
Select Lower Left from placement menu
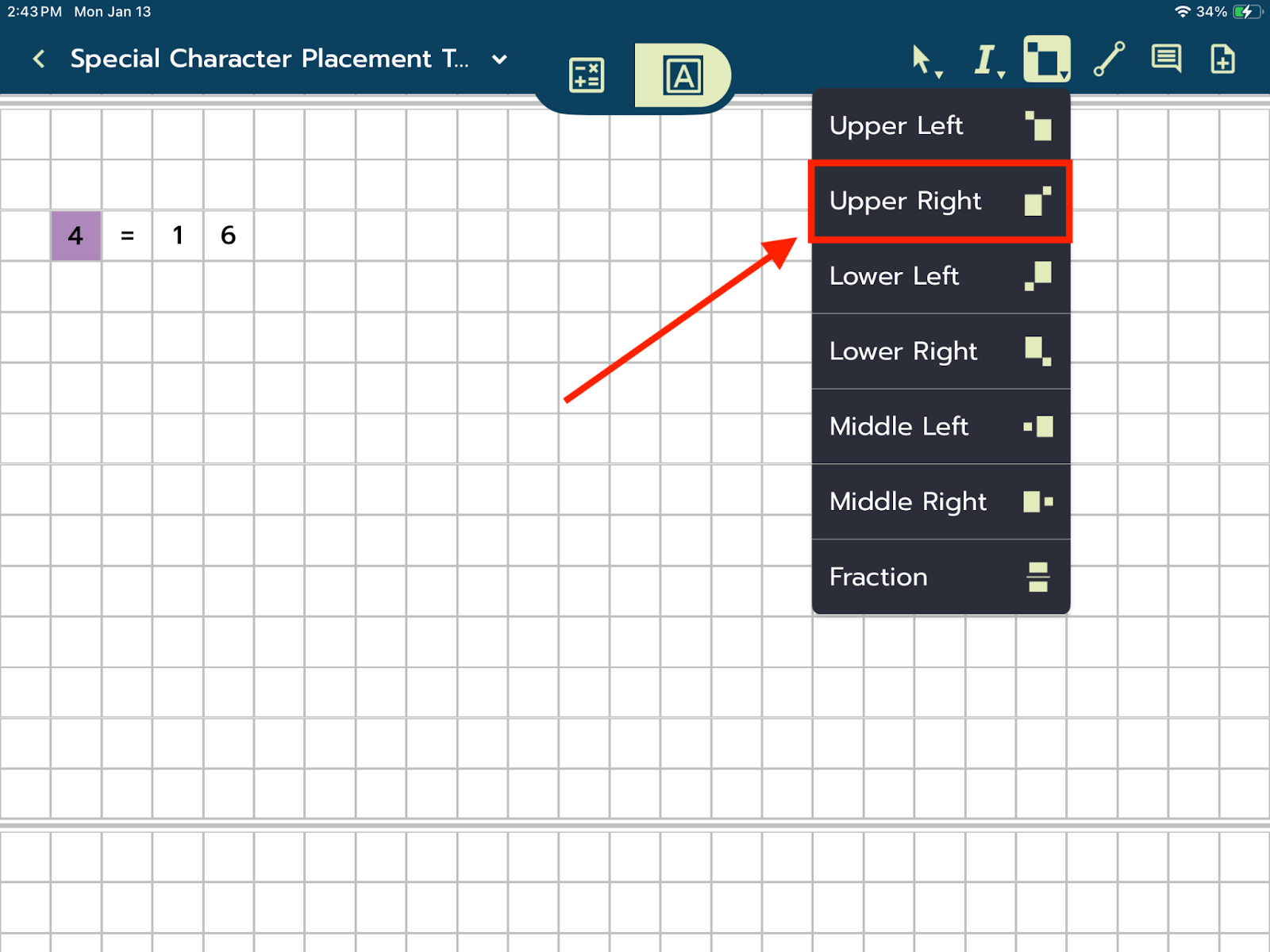941,276
